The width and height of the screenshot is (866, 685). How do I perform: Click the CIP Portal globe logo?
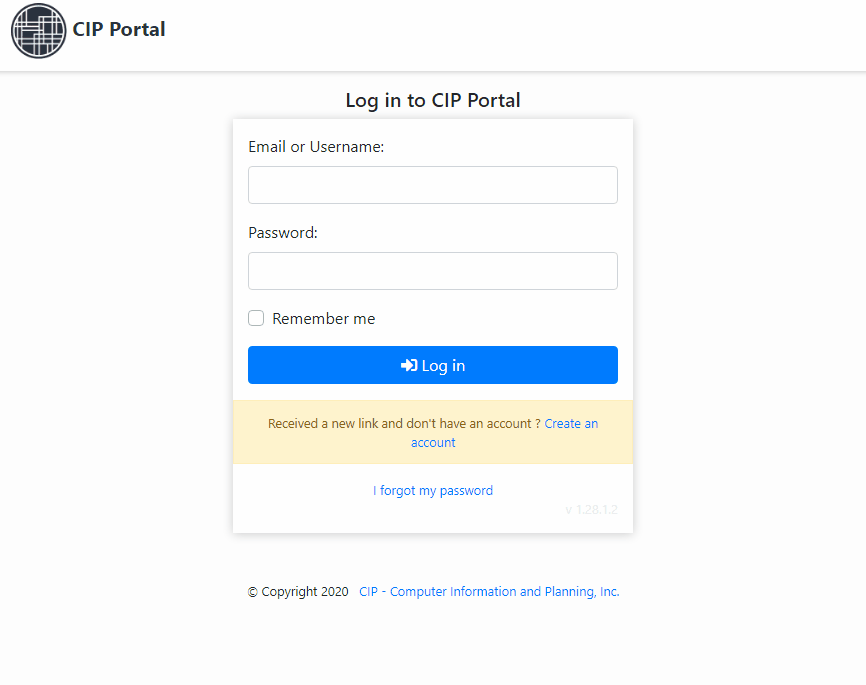coord(38,30)
